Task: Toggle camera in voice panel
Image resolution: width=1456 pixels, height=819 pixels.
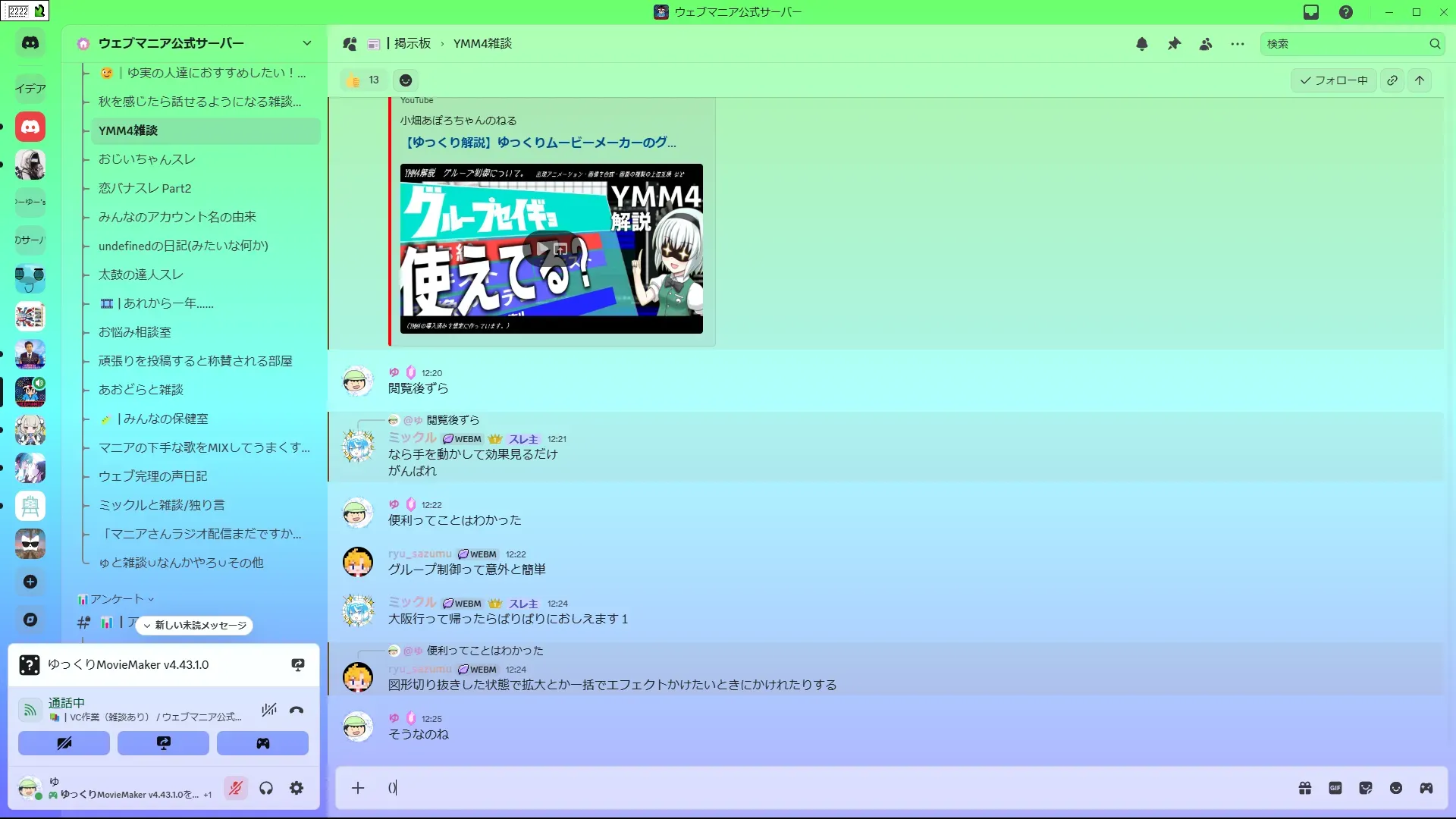Action: tap(64, 743)
